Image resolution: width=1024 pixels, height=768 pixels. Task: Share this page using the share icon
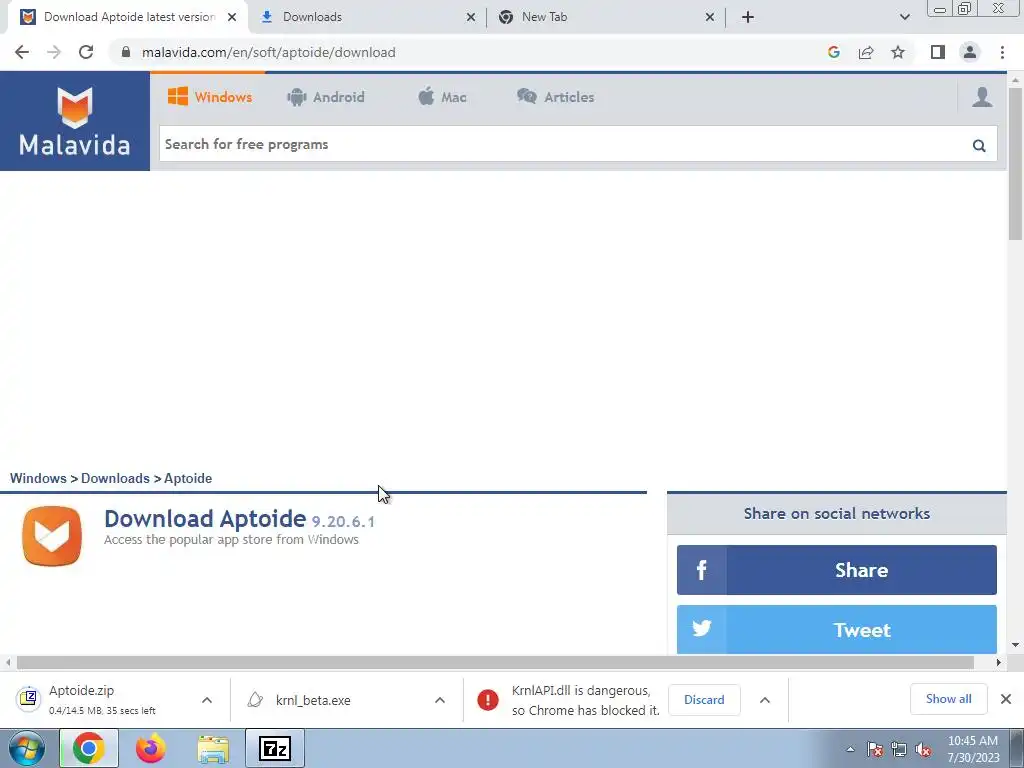866,52
